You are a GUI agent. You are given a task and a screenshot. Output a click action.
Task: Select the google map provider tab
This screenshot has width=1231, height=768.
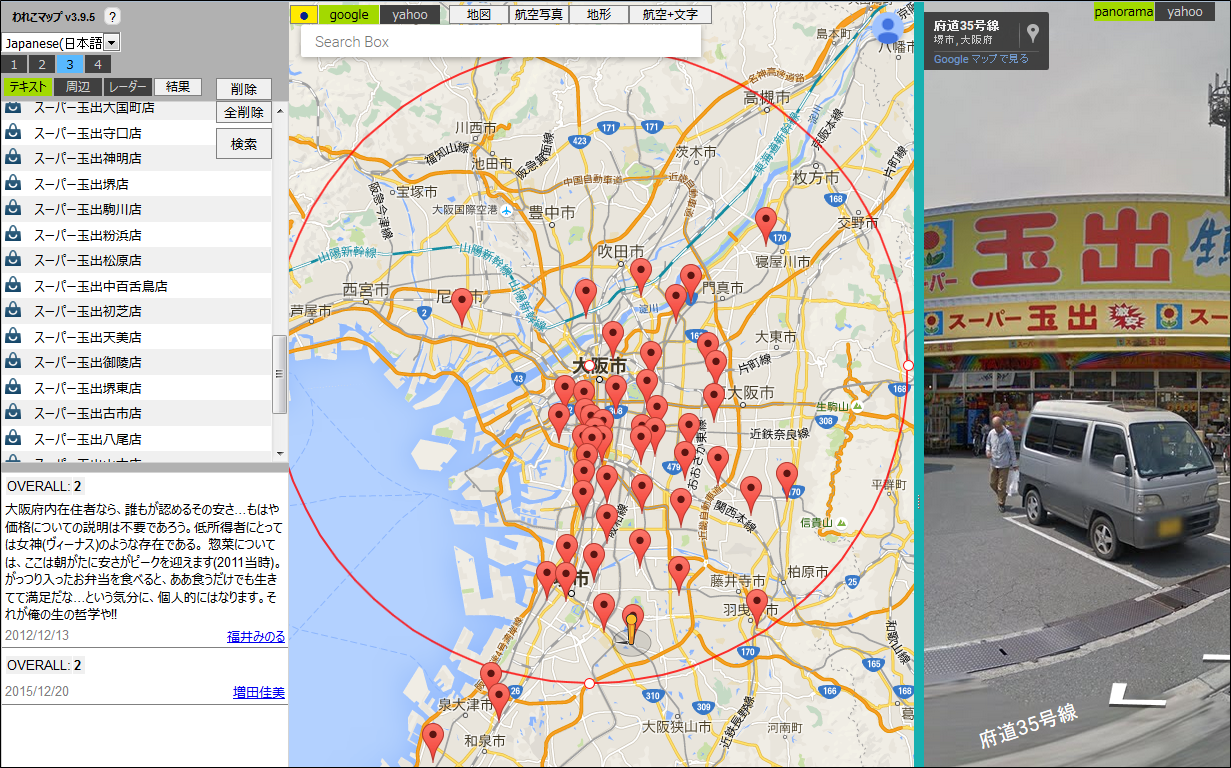[350, 14]
